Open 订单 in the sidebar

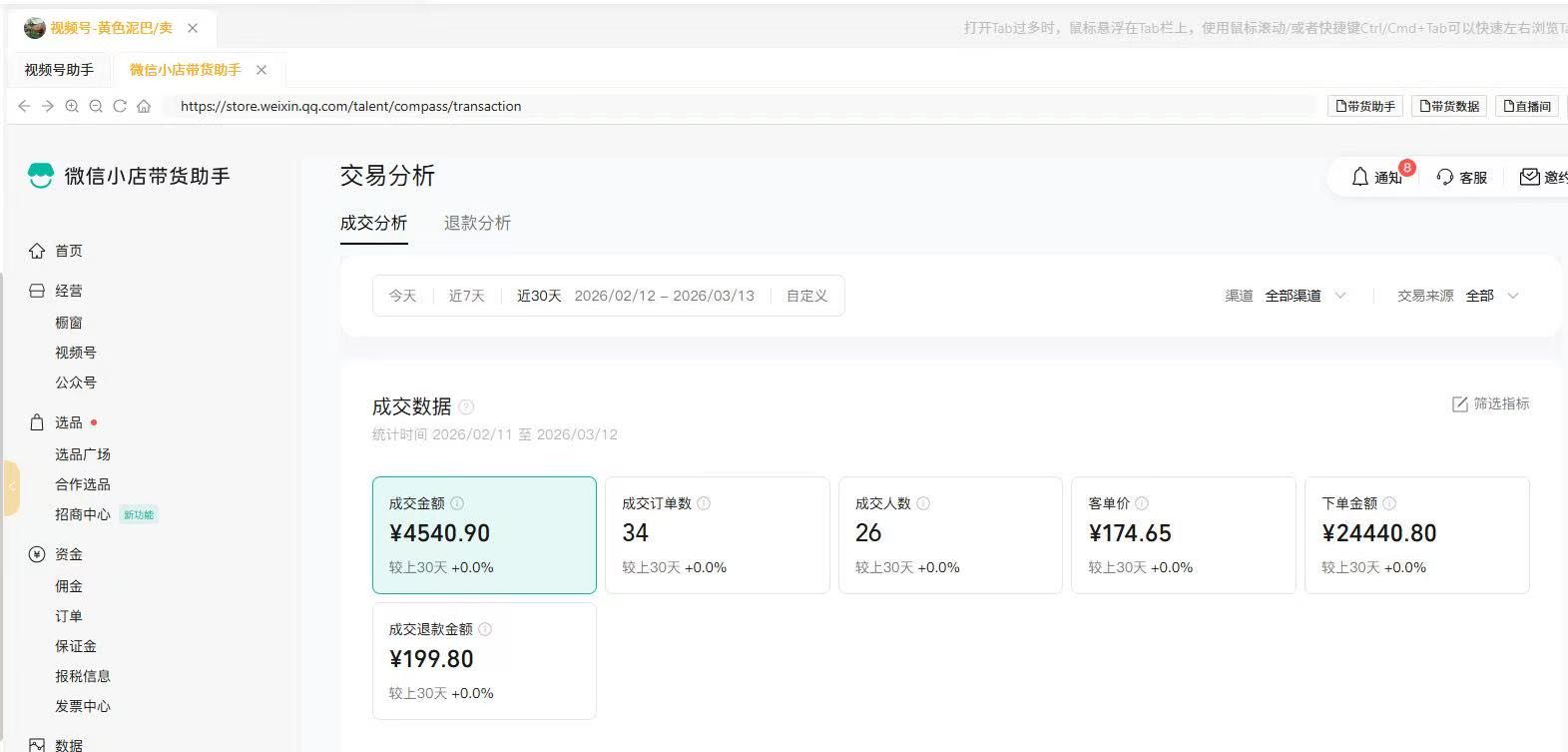click(69, 616)
